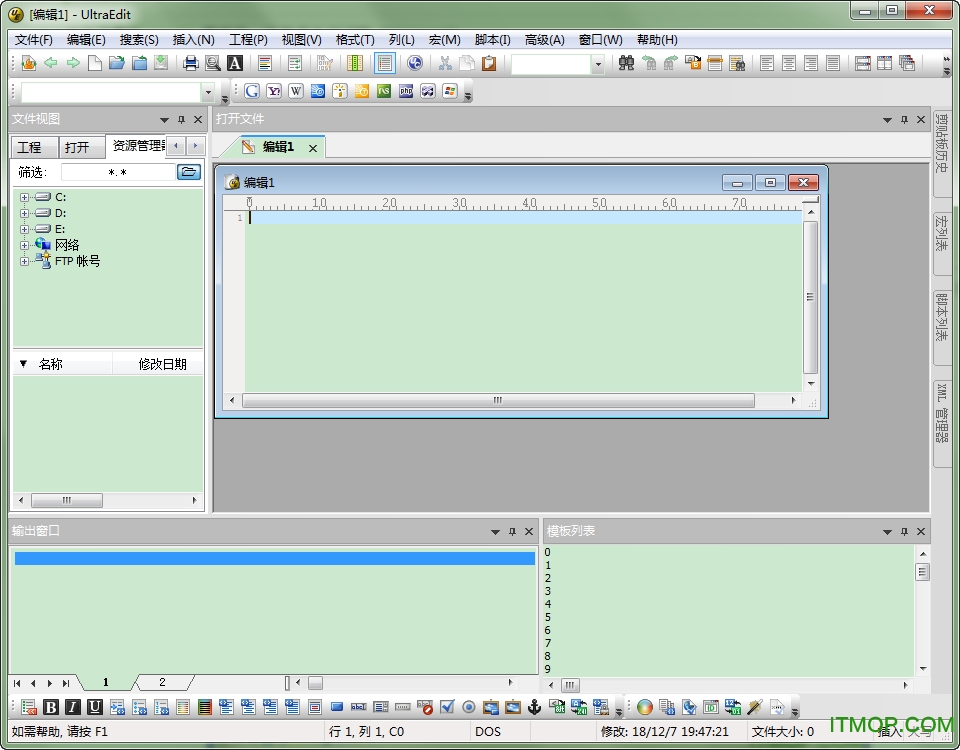The height and width of the screenshot is (750, 960).
Task: Expand the D: drive node
Action: [x=24, y=213]
